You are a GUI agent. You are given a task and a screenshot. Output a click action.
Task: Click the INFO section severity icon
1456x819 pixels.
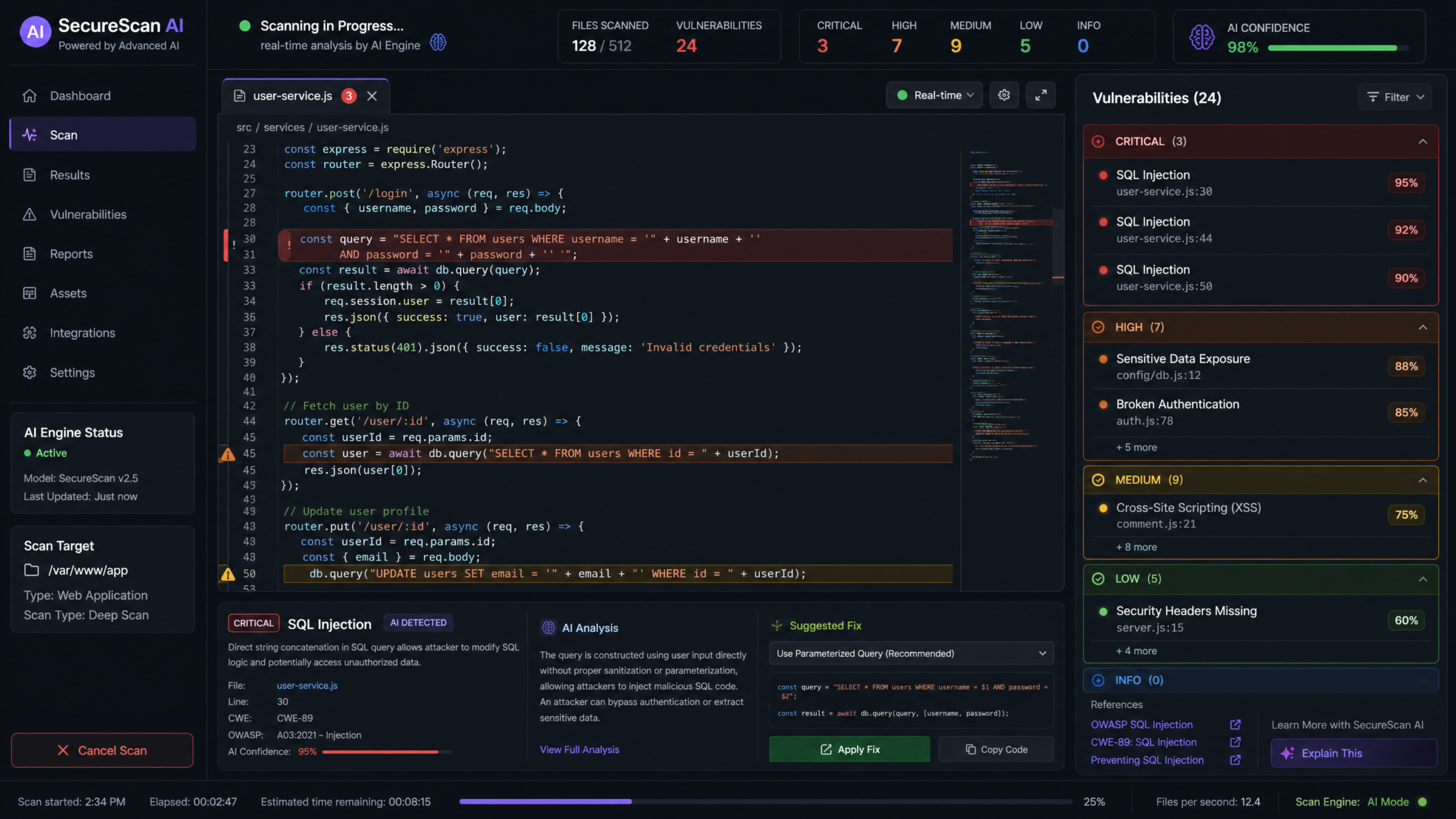(1098, 680)
